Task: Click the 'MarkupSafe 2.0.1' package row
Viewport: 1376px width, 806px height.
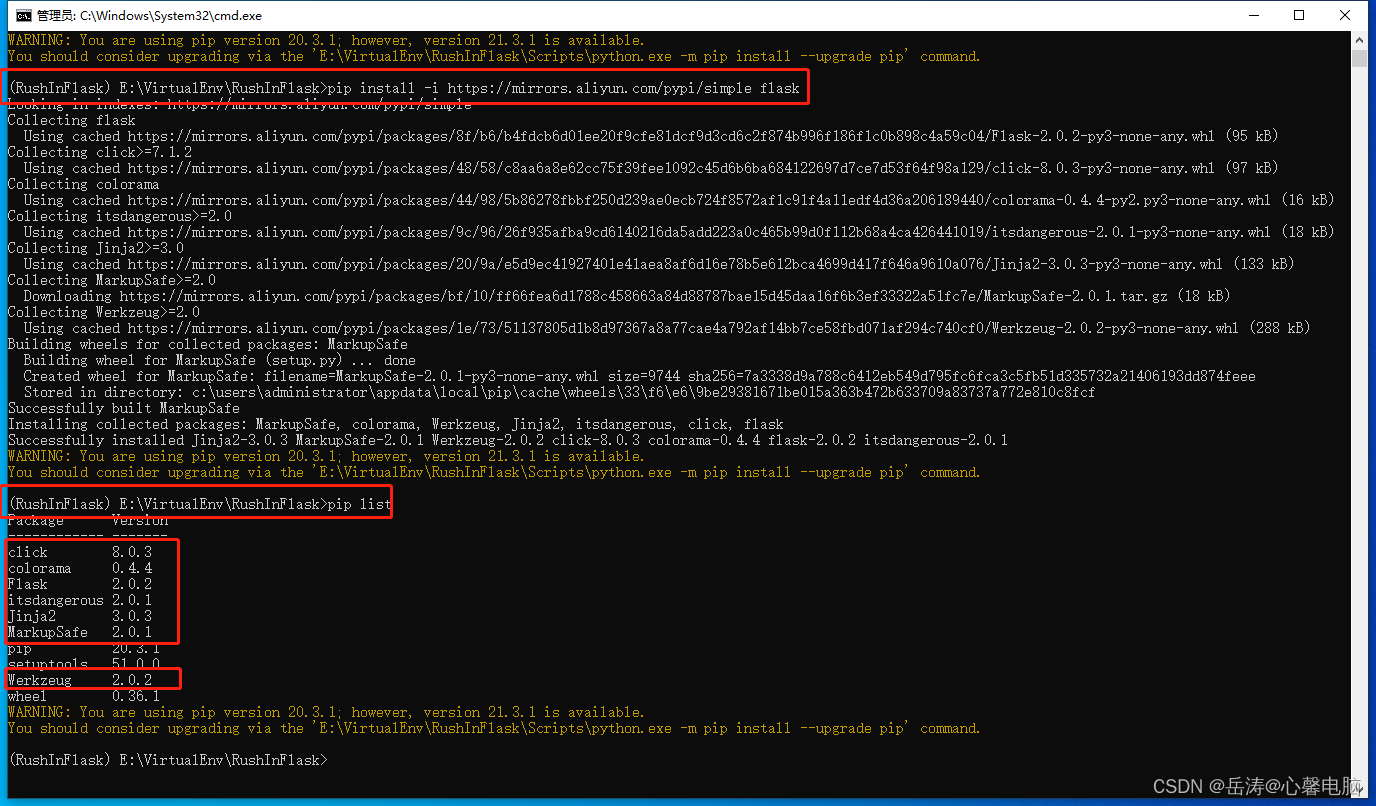Action: (x=80, y=632)
